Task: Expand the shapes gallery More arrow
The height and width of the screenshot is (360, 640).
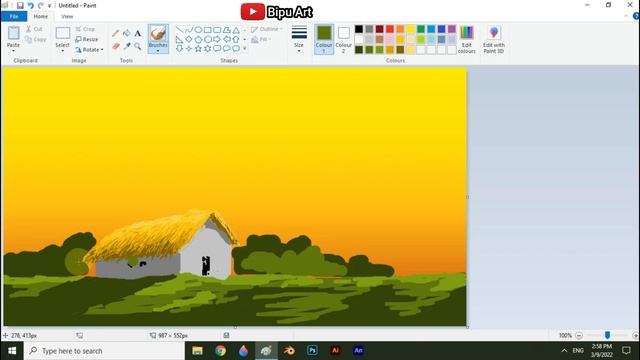Action: (x=244, y=49)
